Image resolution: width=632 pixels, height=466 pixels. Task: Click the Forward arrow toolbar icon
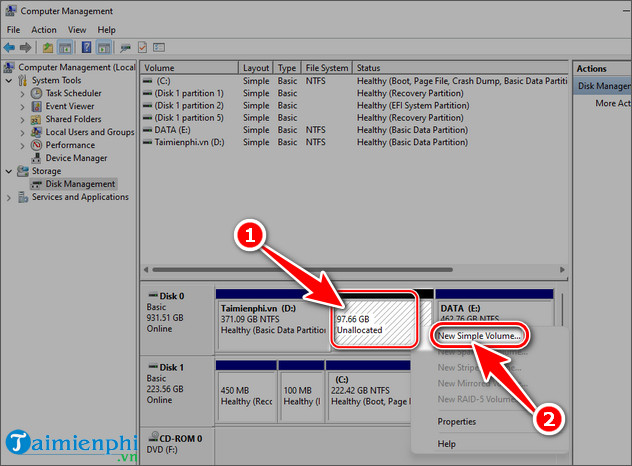point(25,48)
